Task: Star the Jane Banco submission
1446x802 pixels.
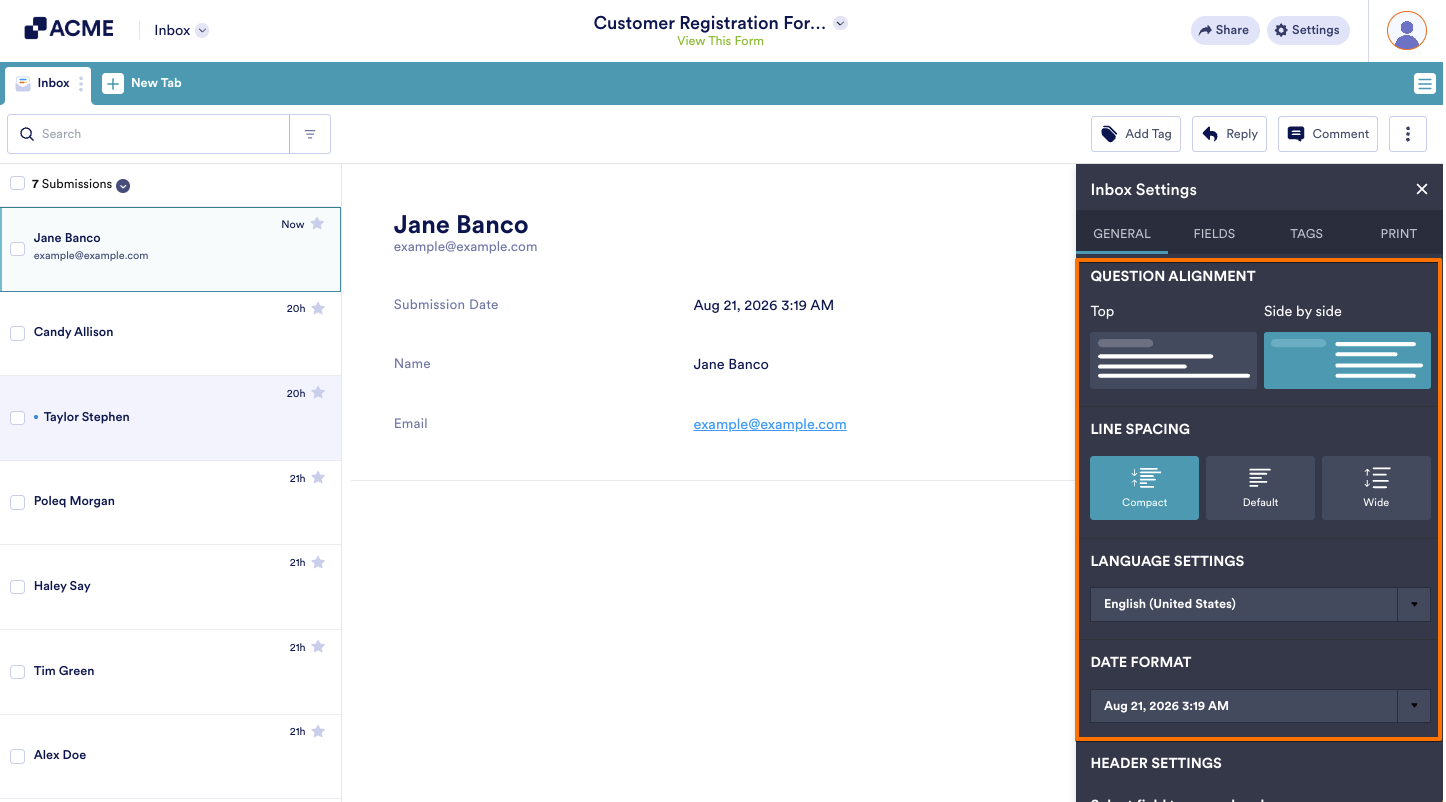Action: tap(317, 224)
